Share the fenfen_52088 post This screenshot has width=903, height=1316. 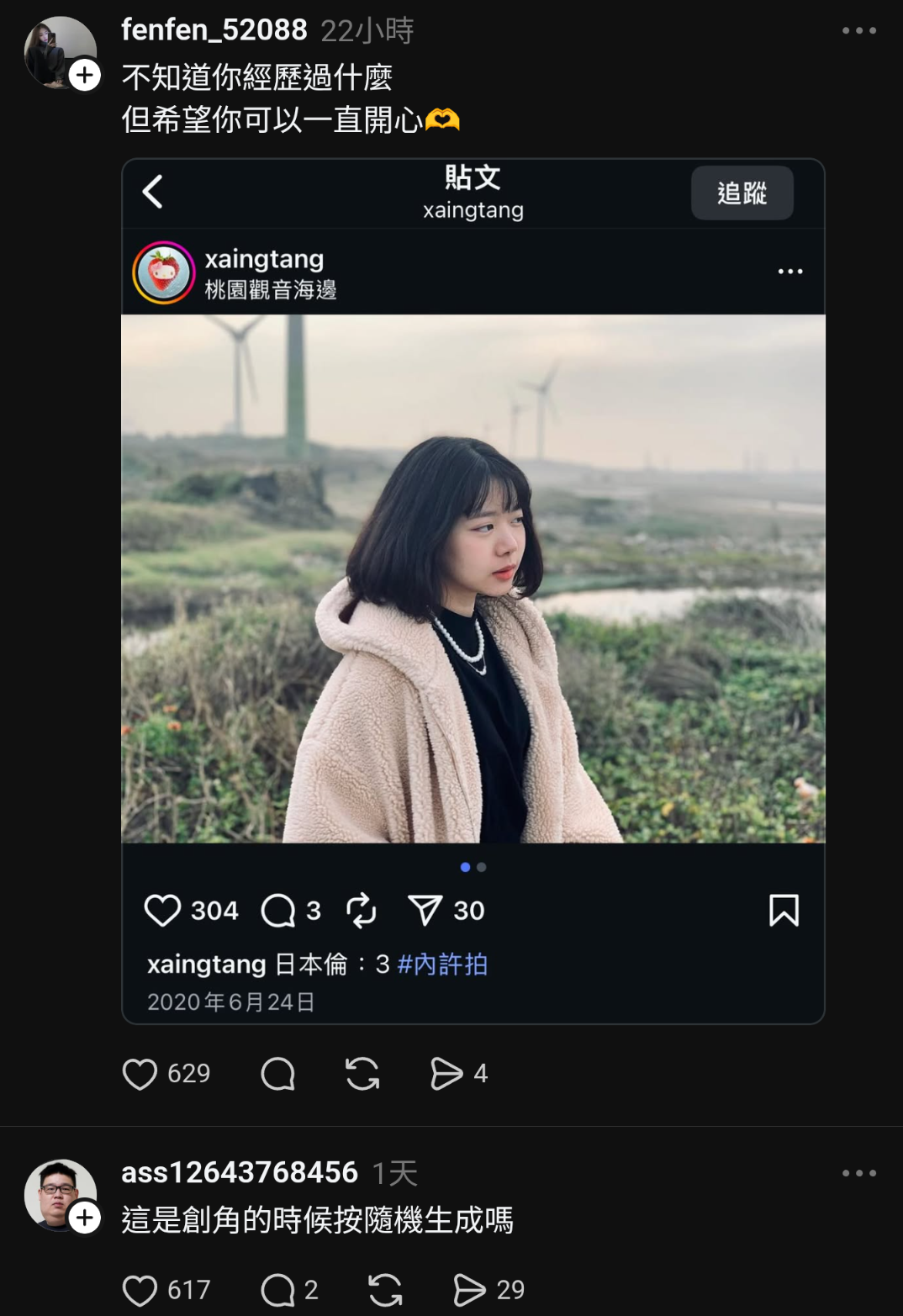(x=446, y=1074)
